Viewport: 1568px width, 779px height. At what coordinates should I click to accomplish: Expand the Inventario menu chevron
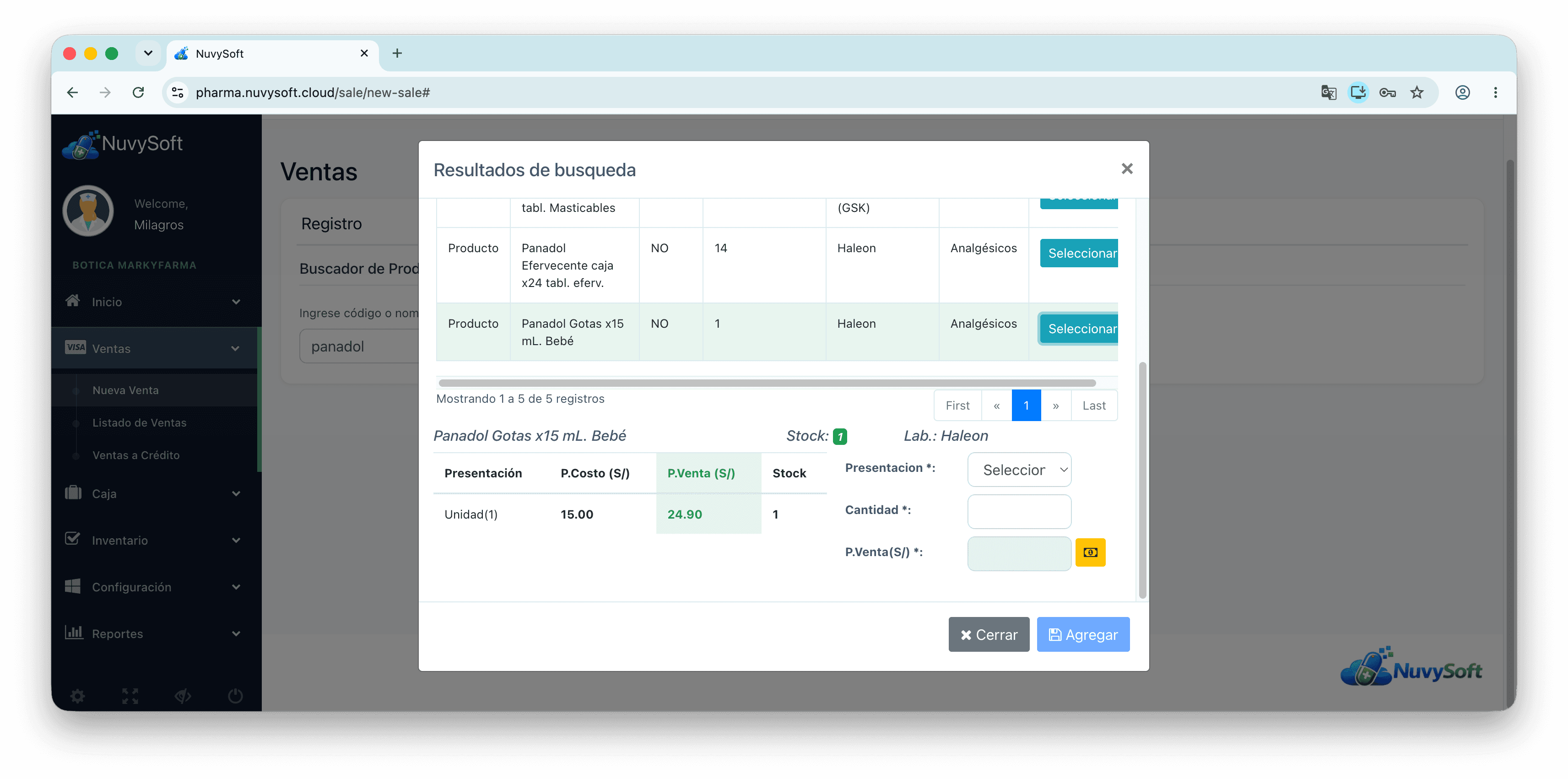[x=236, y=541]
